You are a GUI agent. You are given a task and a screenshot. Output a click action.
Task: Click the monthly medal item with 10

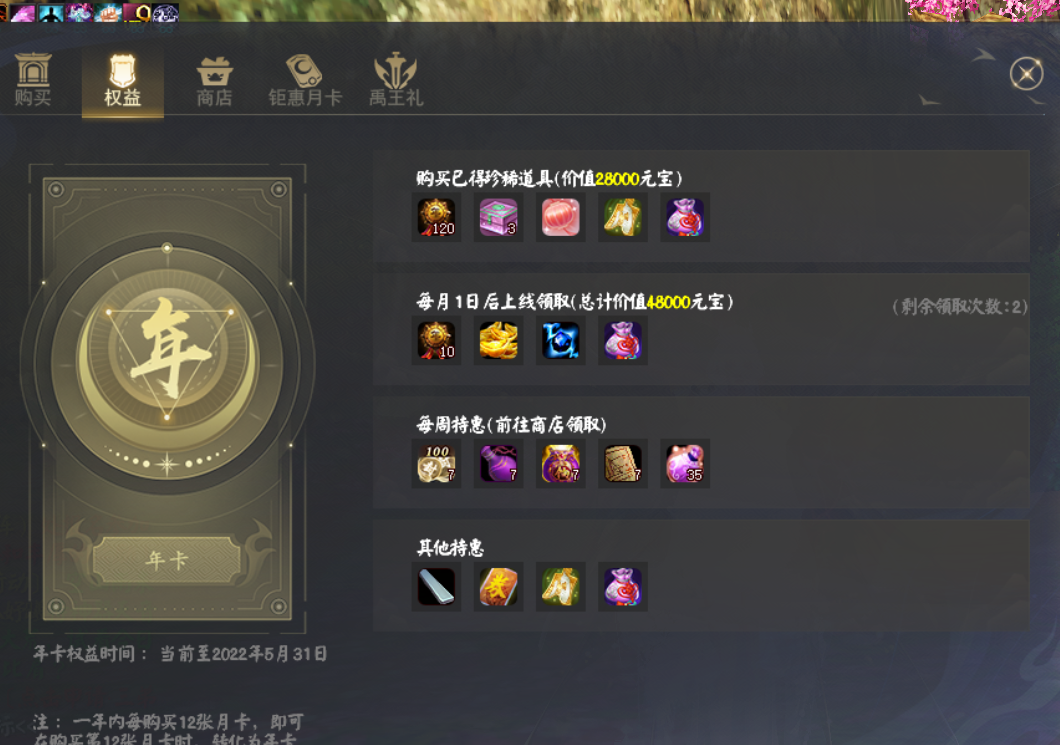(x=437, y=340)
